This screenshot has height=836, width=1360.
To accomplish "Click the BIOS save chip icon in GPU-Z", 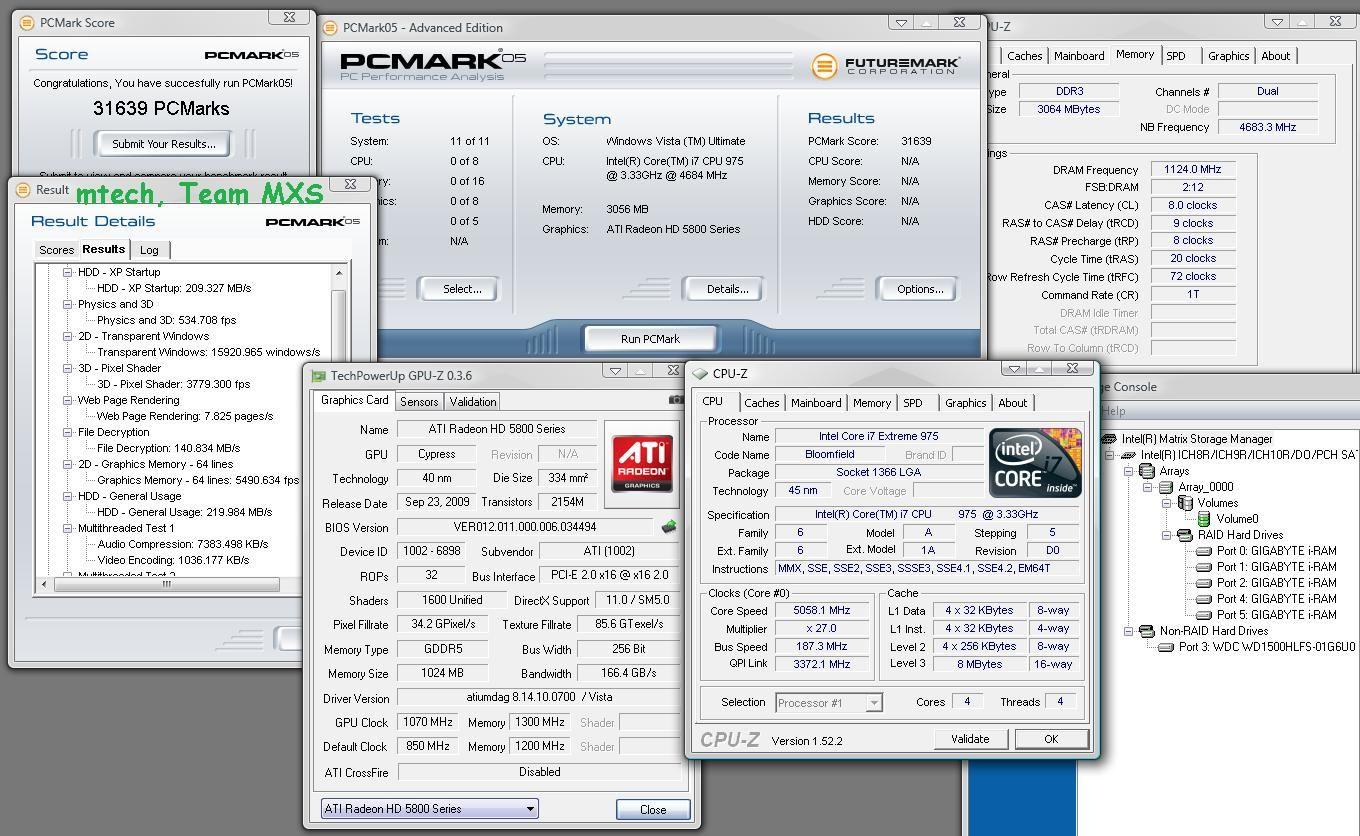I will [x=669, y=526].
